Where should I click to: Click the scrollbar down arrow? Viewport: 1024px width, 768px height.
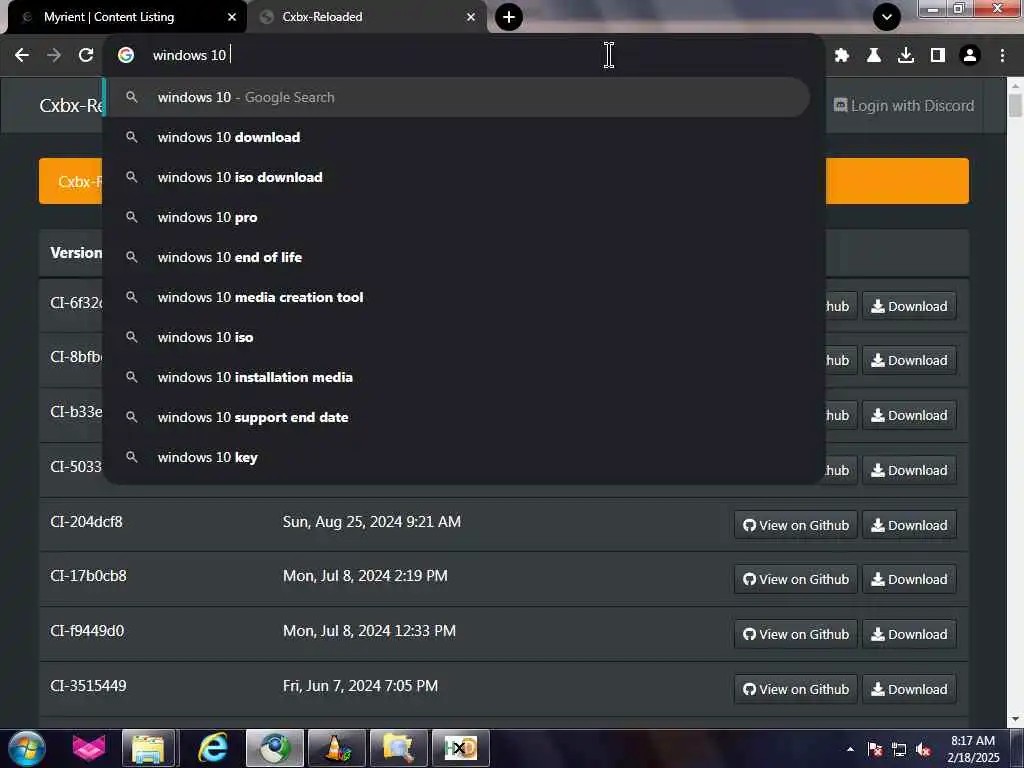coord(1015,719)
